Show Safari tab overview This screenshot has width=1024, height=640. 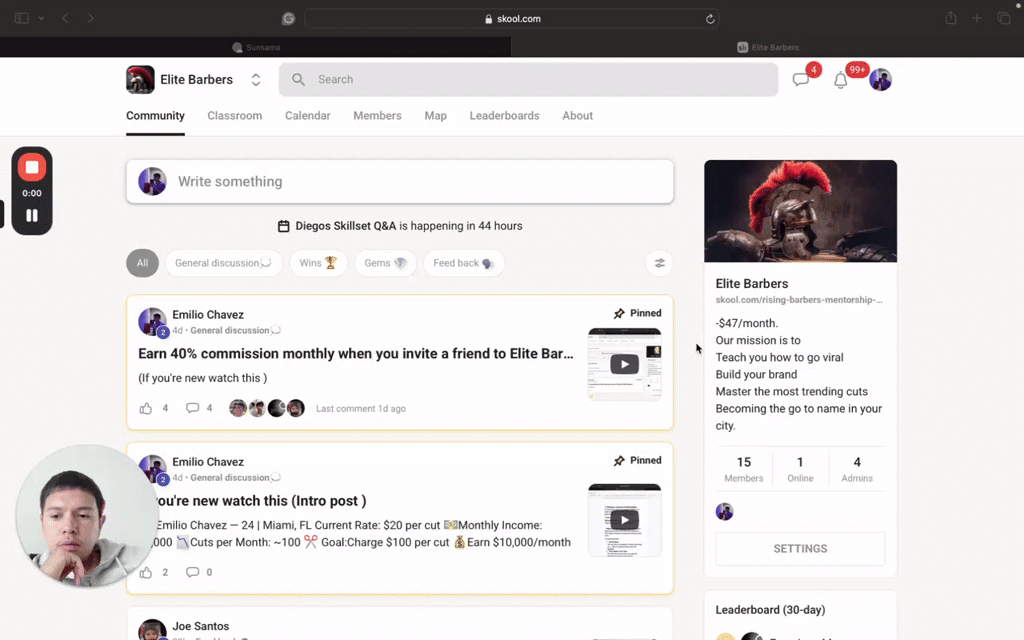pos(1004,18)
